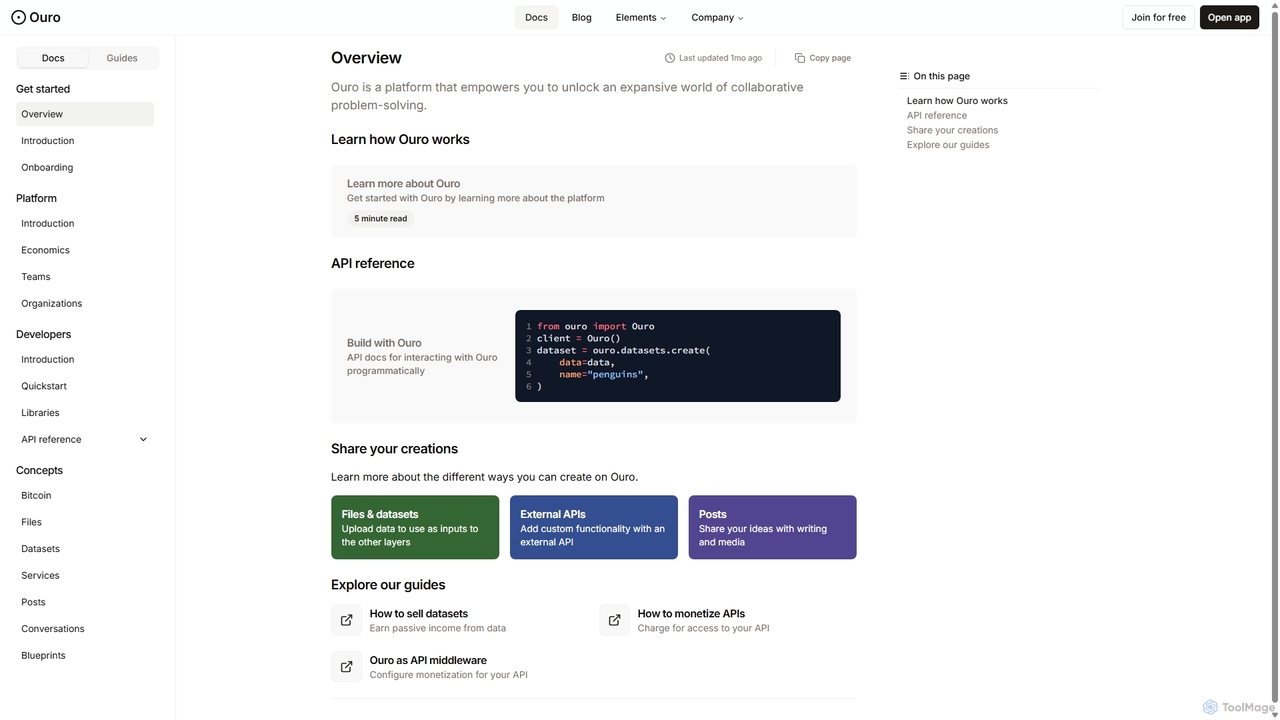Viewport: 1280px width, 720px height.
Task: Open the API reference sidebar item
Action: (85, 440)
